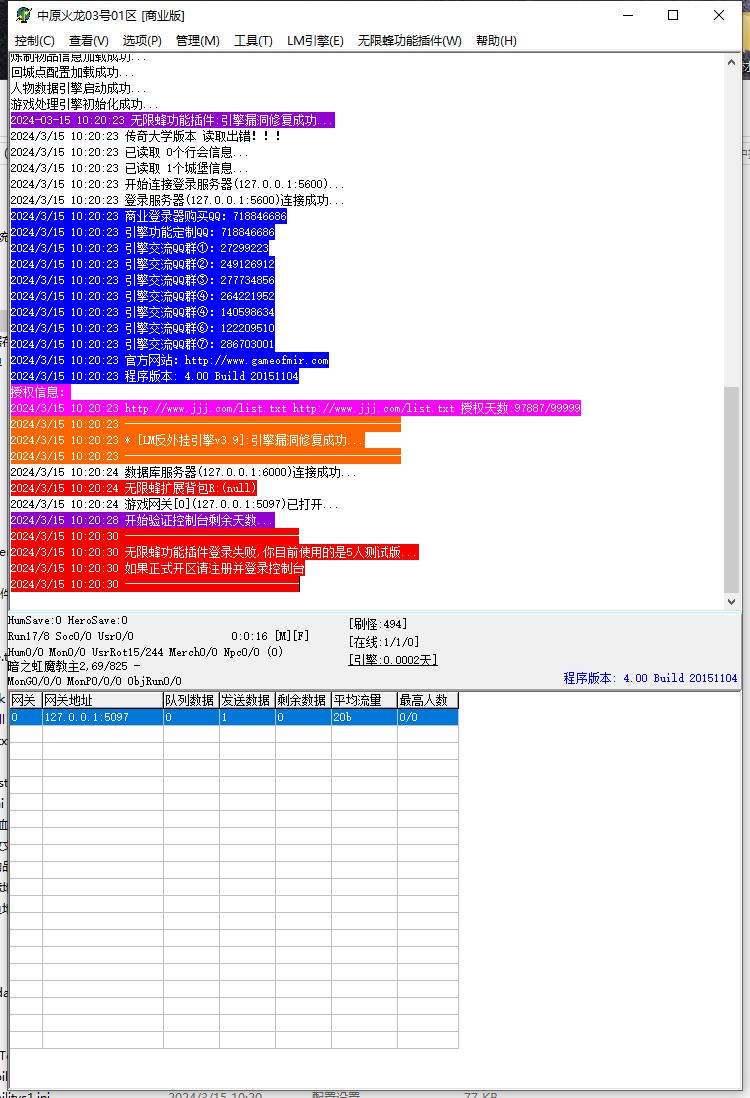The image size is (750, 1098).
Task: Click the 授权信息 log line
Action: 40,392
